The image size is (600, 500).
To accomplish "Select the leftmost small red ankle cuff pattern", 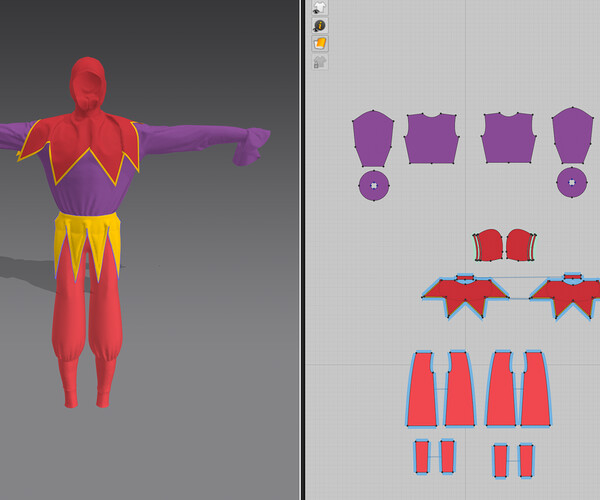I will point(422,457).
